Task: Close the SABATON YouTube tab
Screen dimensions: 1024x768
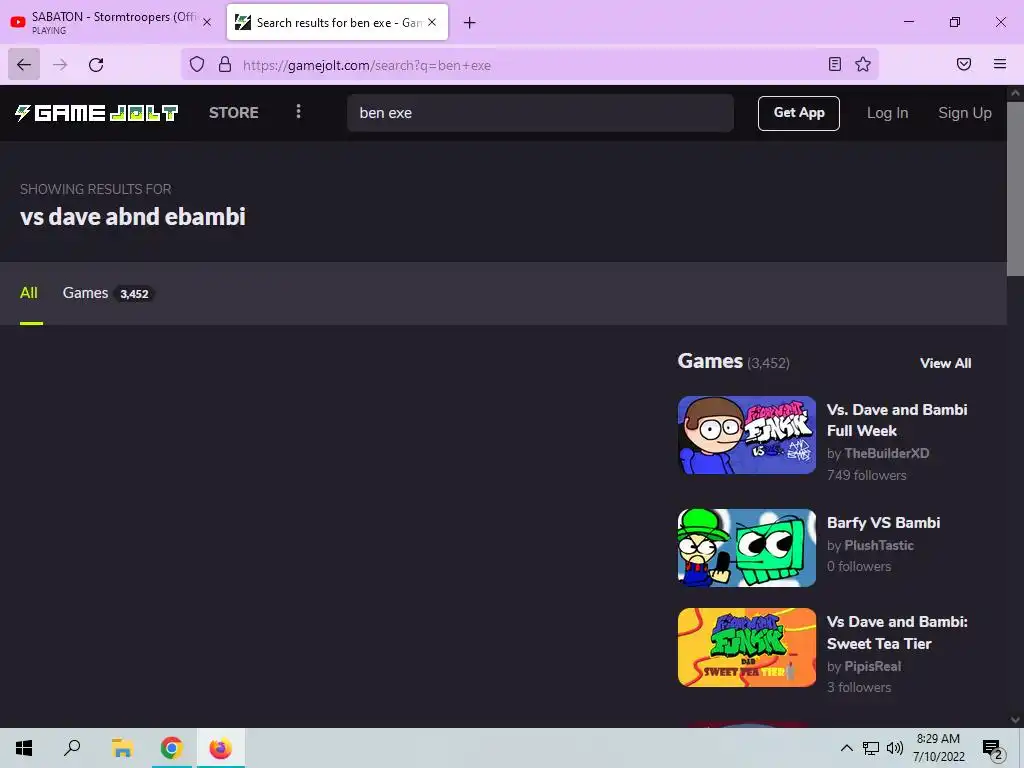Action: click(x=207, y=22)
